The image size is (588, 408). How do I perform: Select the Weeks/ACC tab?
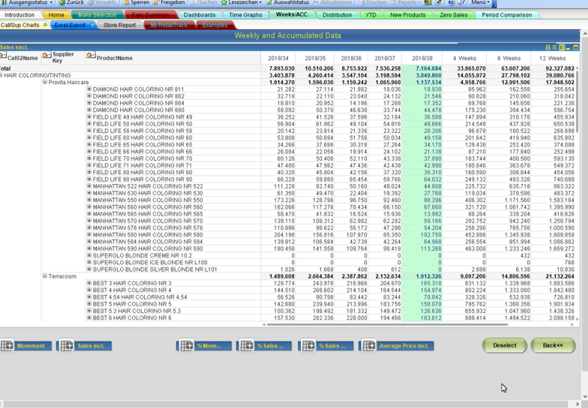(291, 15)
